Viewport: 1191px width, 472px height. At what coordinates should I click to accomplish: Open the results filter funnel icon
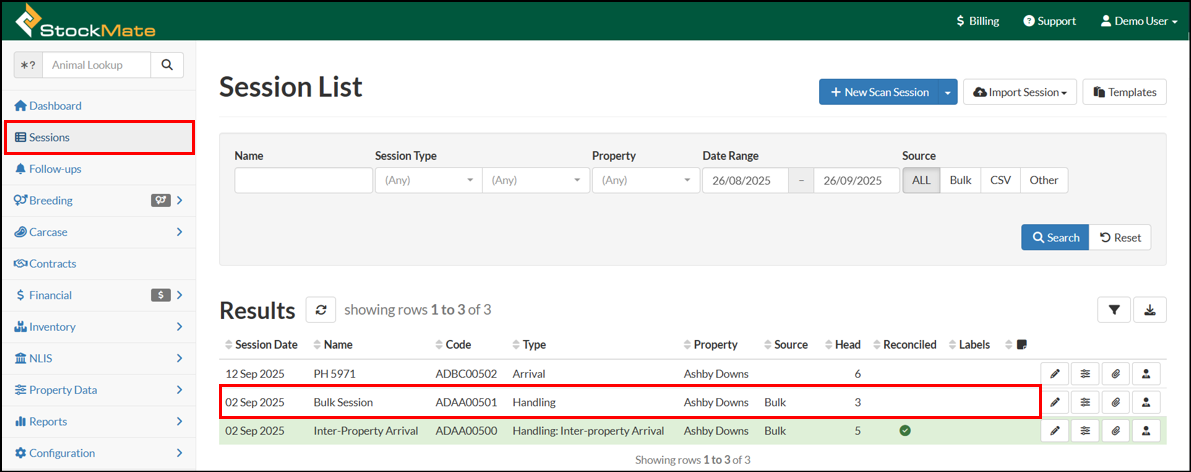1114,310
